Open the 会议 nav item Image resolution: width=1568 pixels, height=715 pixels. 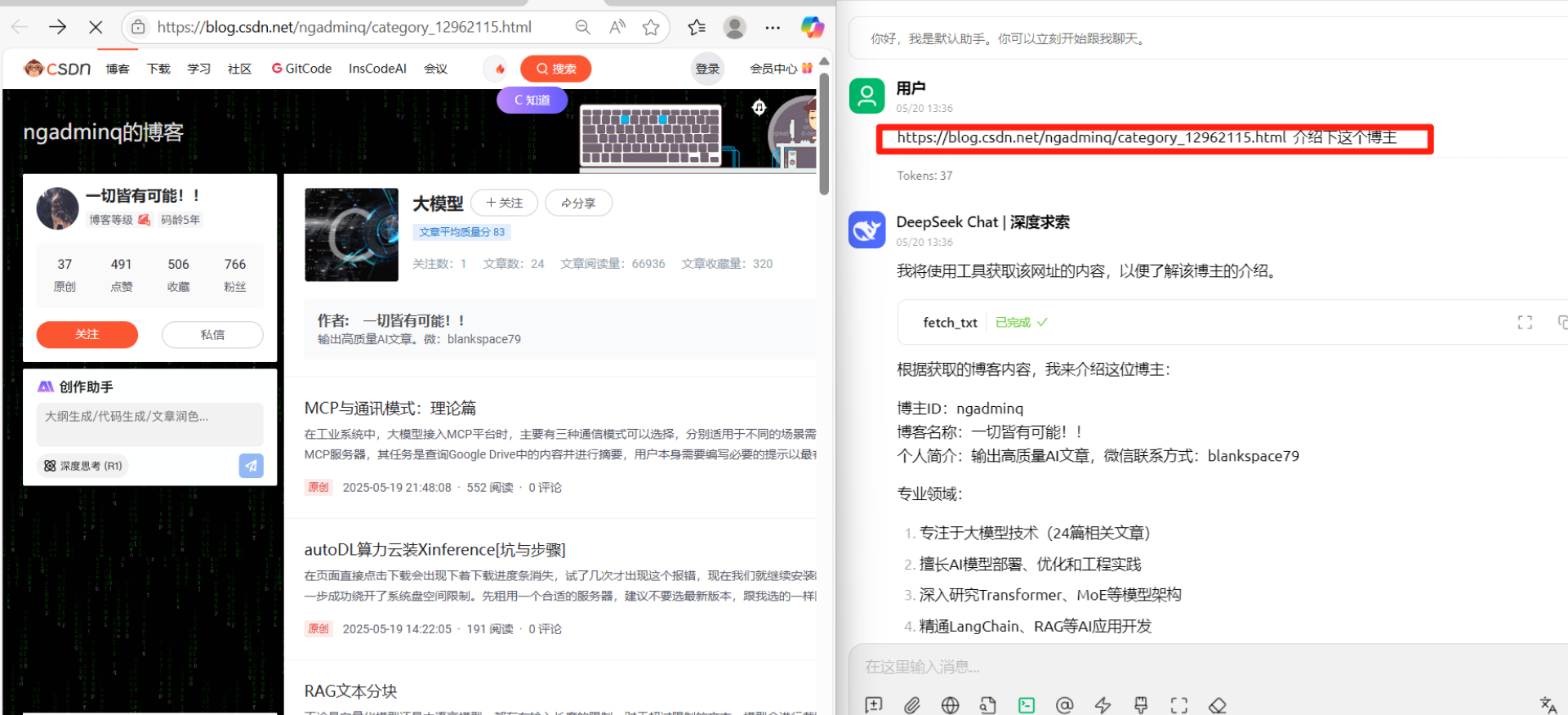coord(435,69)
